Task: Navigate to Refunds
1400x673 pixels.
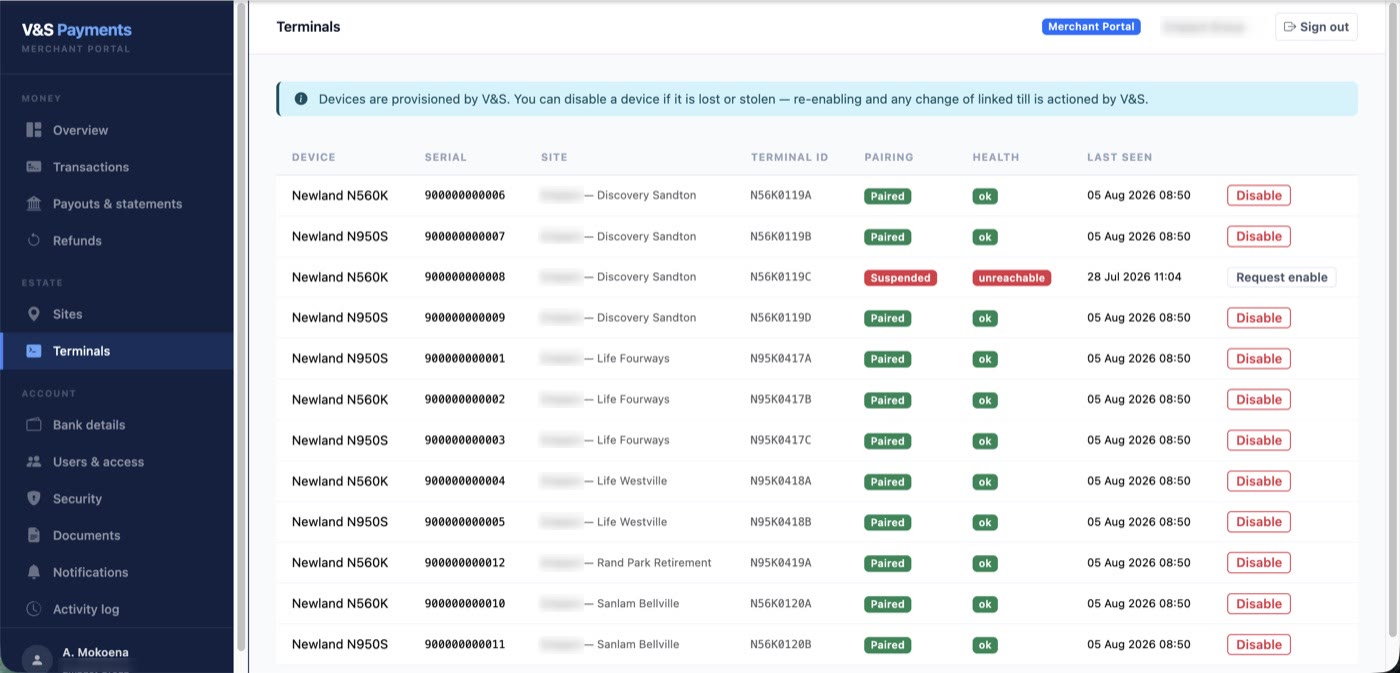Action: (117, 241)
